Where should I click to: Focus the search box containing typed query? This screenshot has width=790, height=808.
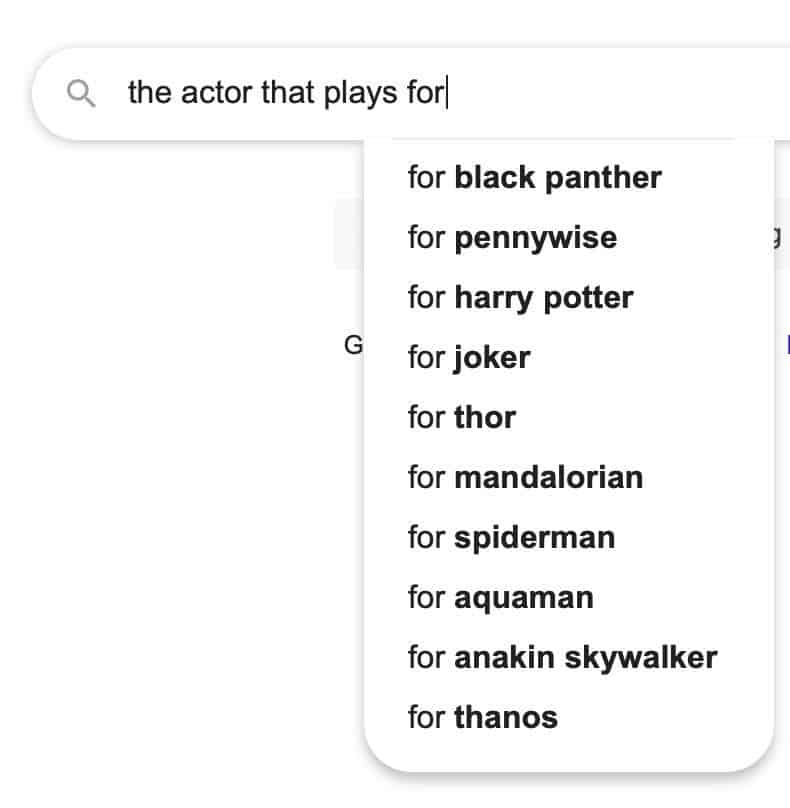click(411, 94)
